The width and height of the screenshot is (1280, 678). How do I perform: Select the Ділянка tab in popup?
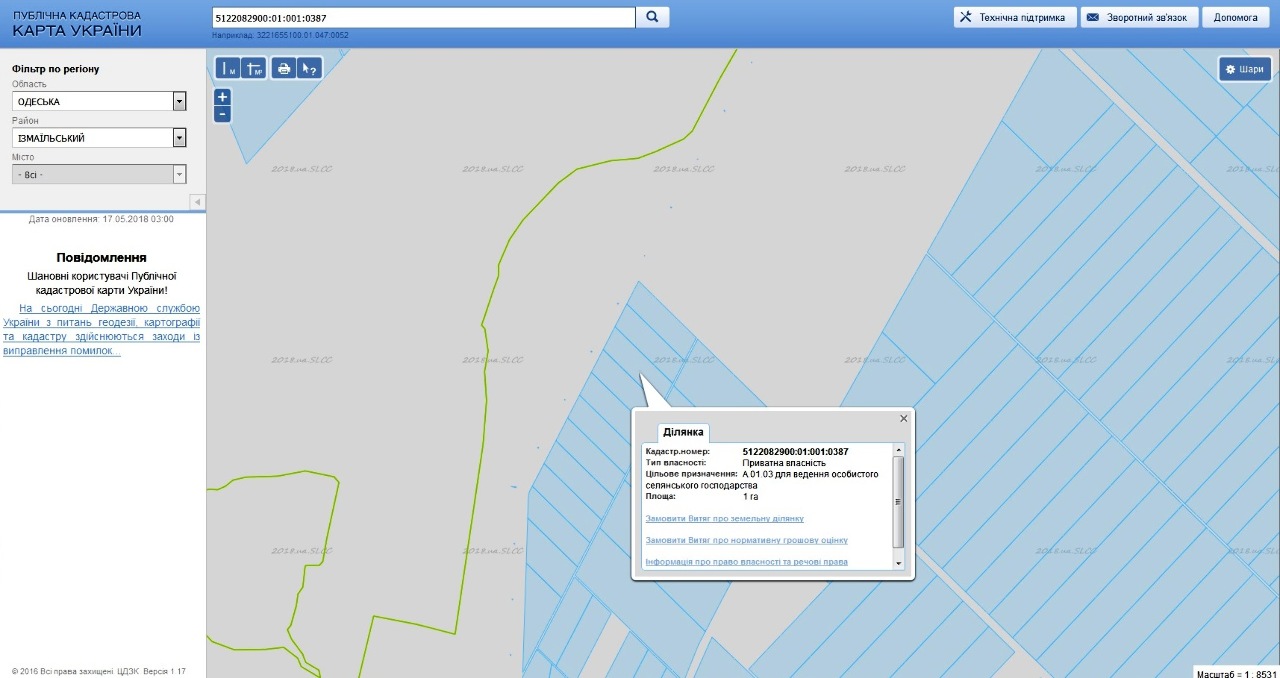click(684, 432)
